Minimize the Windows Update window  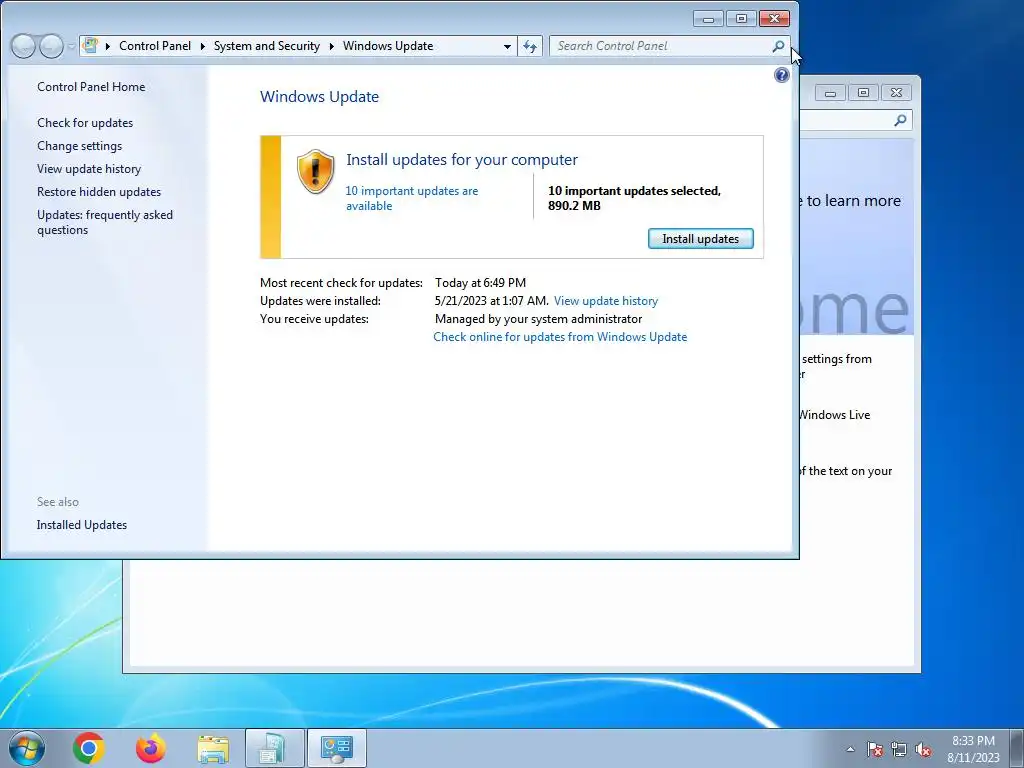(x=708, y=18)
